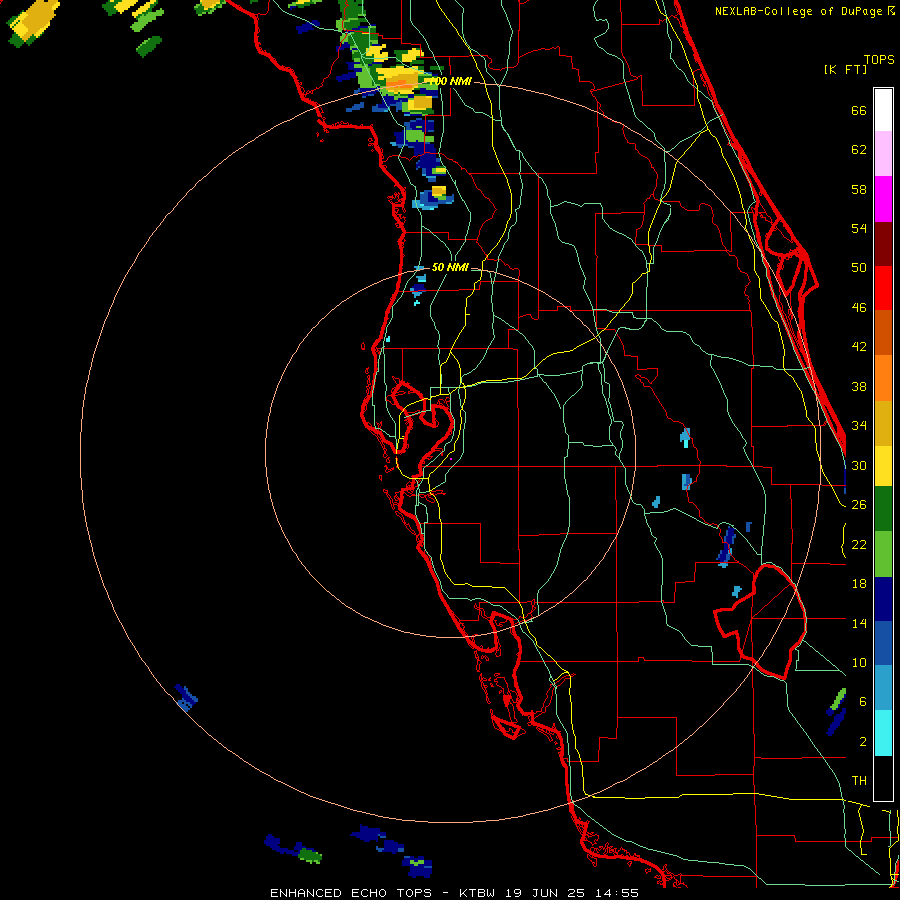Click the legend value "2"

click(x=862, y=742)
